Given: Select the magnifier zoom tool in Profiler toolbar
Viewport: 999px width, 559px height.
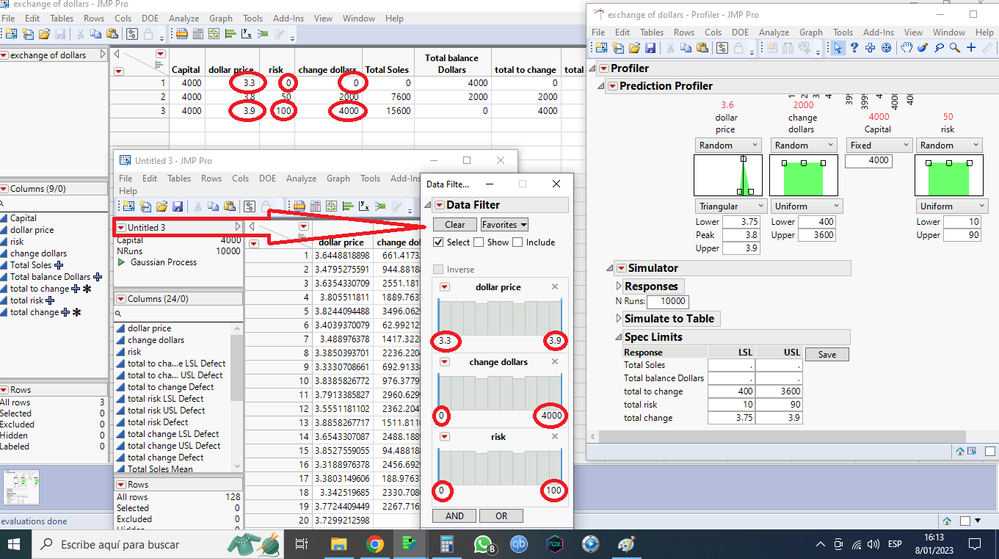Looking at the screenshot, I should coord(955,47).
